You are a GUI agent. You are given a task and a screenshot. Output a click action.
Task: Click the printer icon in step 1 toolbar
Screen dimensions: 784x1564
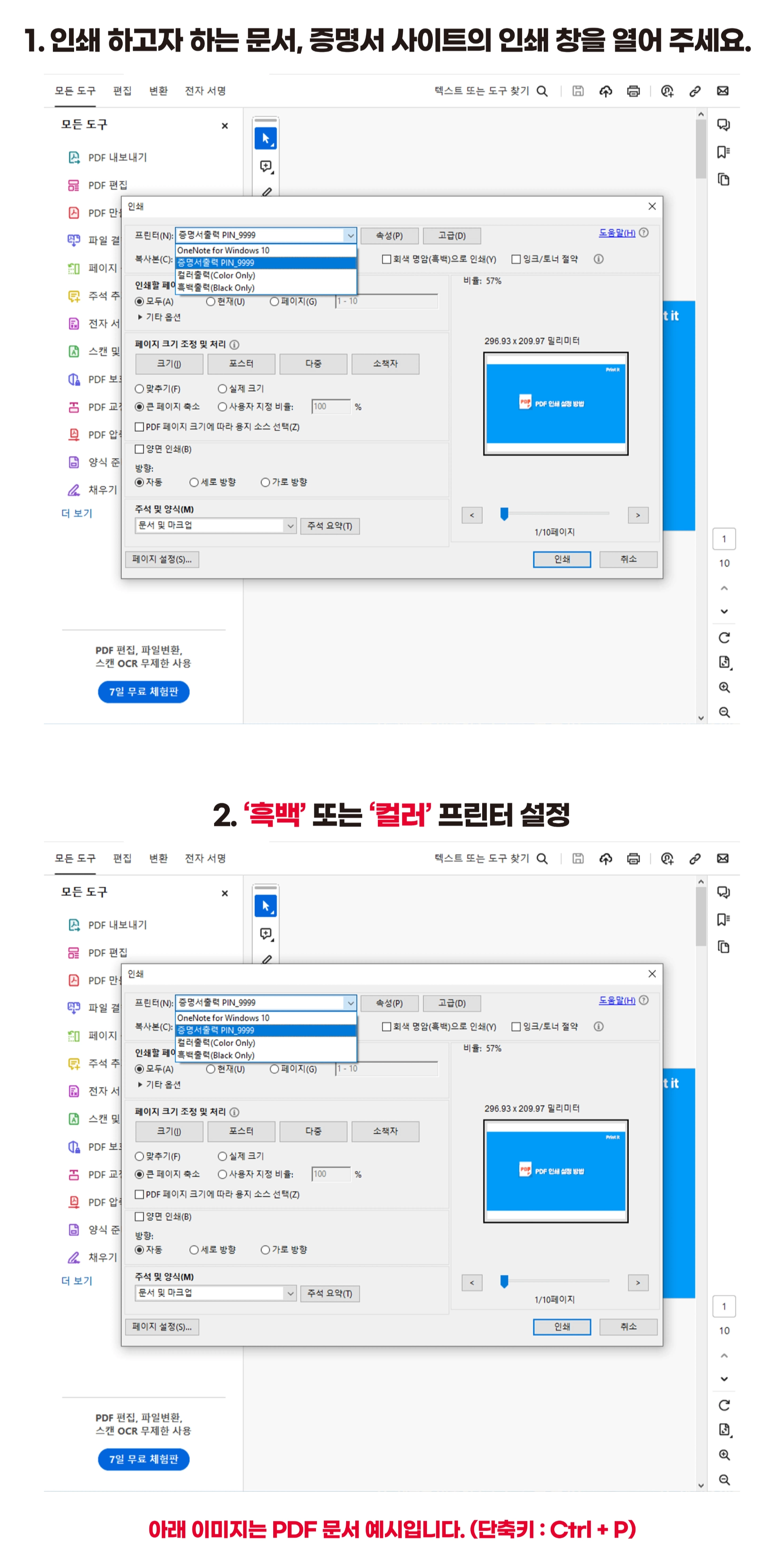pos(633,91)
